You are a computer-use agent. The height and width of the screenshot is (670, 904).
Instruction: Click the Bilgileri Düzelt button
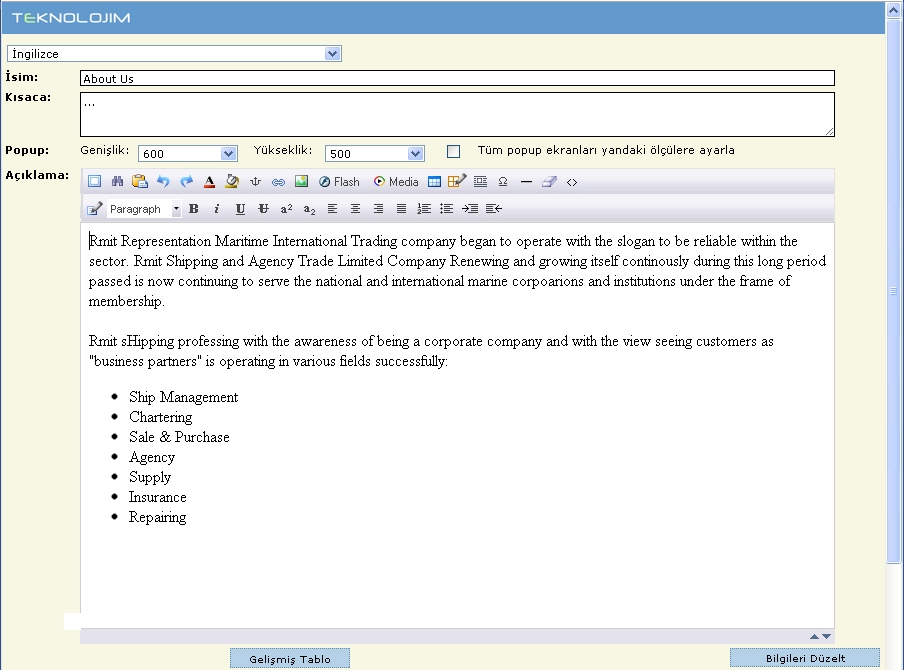[805, 658]
